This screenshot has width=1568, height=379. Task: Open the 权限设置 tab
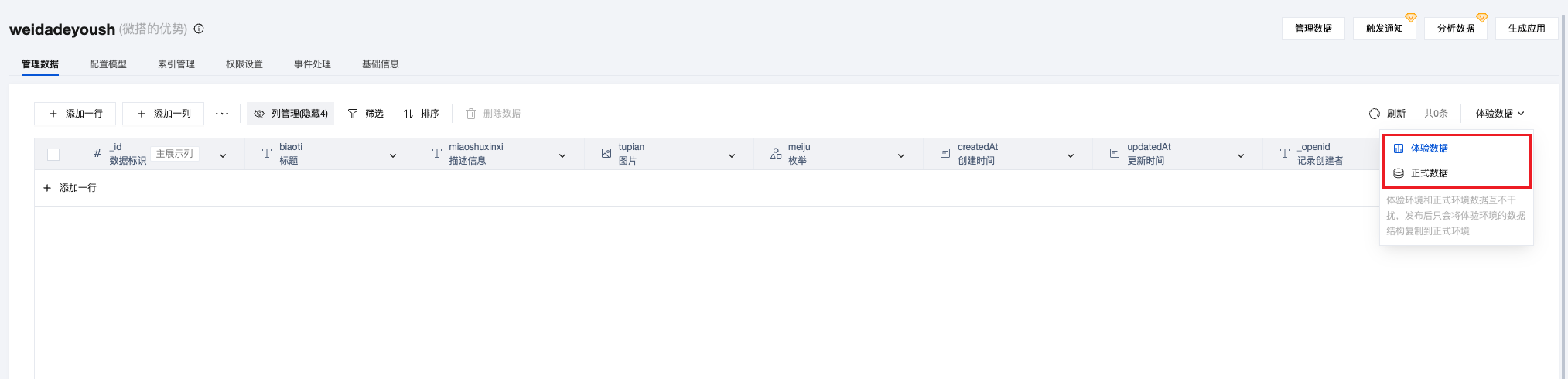pyautogui.click(x=244, y=64)
